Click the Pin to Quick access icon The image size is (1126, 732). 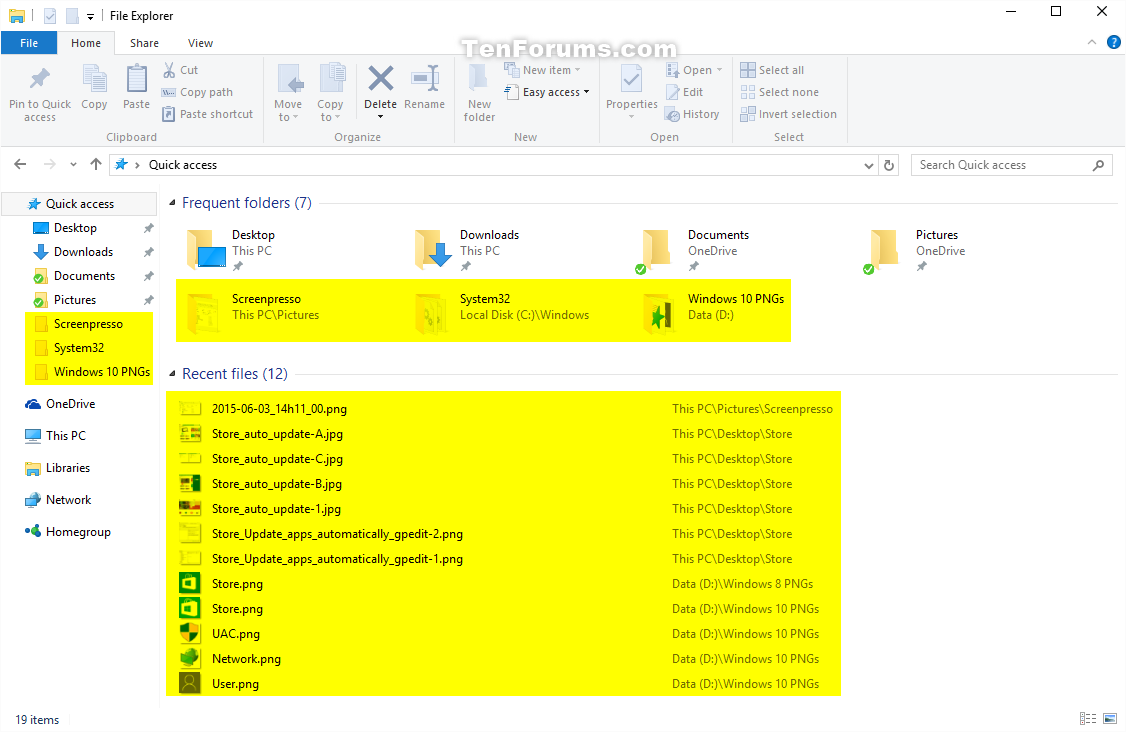tap(39, 79)
